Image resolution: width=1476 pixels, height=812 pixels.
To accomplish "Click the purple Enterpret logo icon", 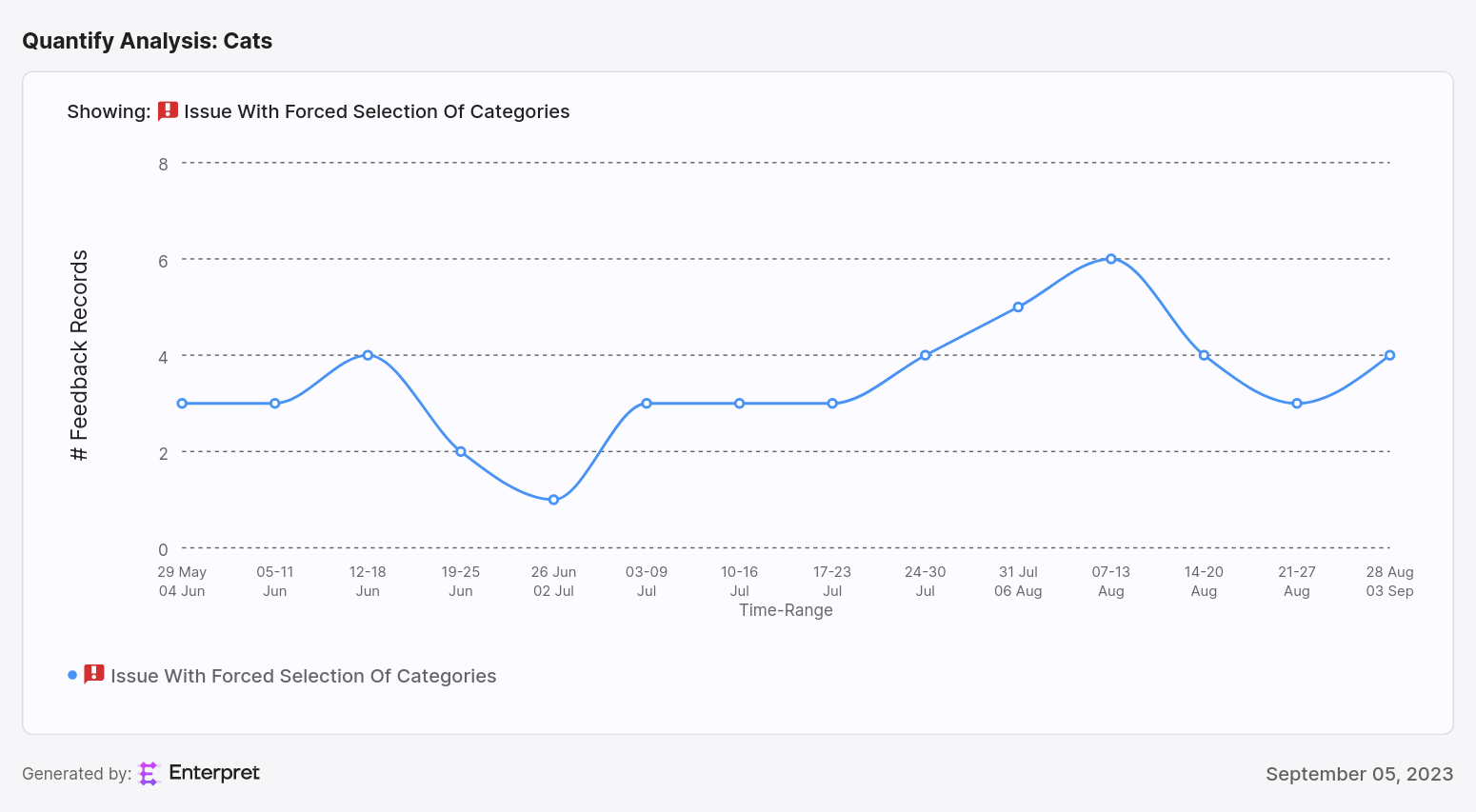I will tap(149, 774).
